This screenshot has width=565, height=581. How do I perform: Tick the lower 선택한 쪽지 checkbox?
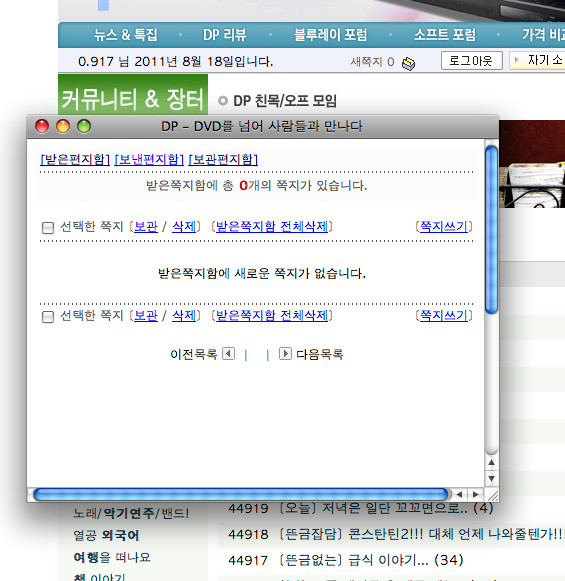click(x=48, y=317)
